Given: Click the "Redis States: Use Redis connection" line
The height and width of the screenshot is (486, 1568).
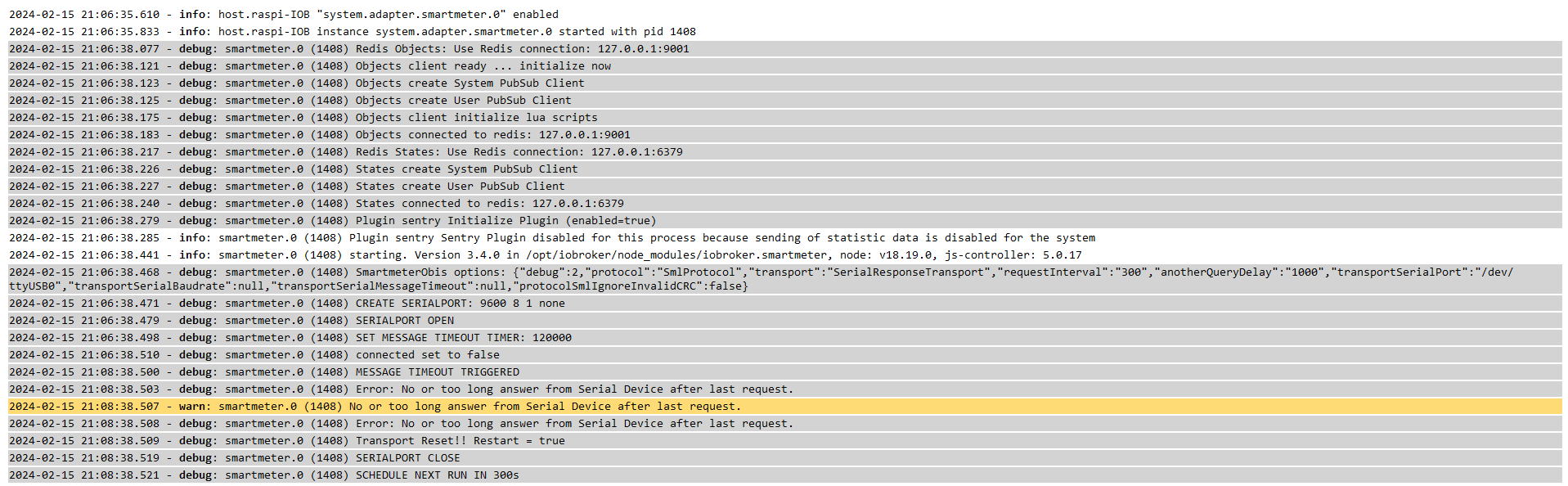Looking at the screenshot, I should (x=519, y=152).
